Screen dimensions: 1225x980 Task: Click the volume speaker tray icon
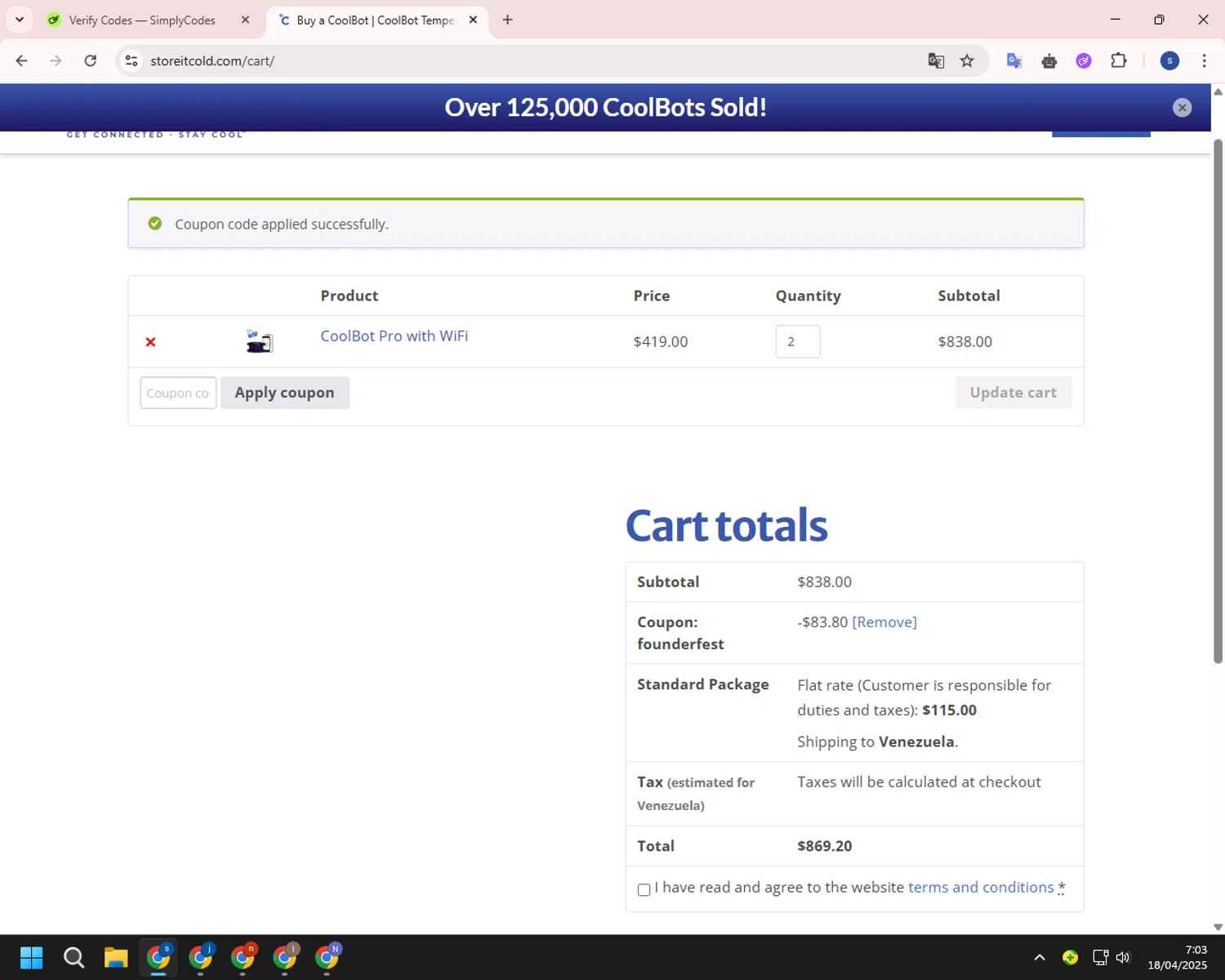[1123, 957]
